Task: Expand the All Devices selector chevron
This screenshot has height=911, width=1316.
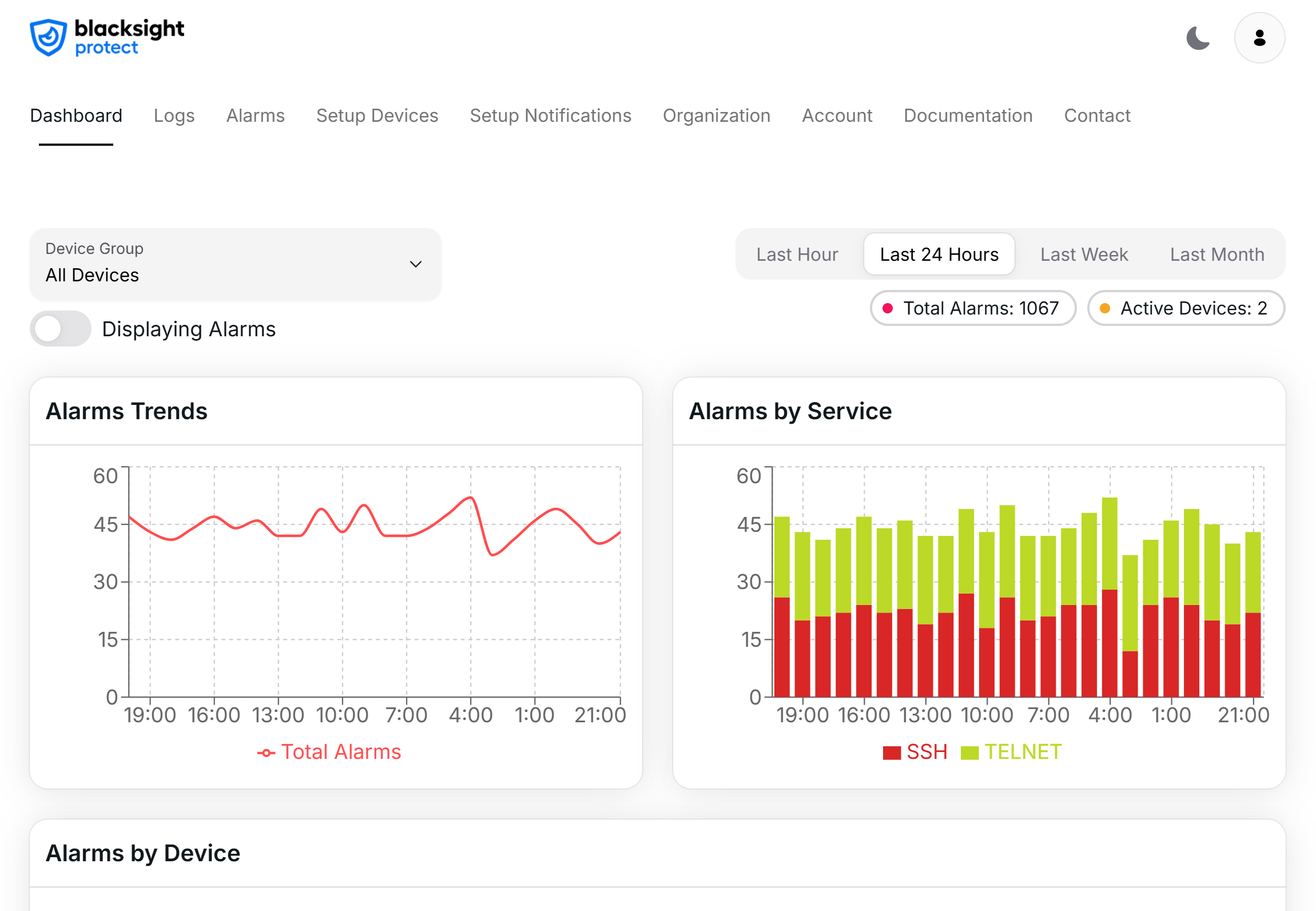Action: tap(416, 264)
